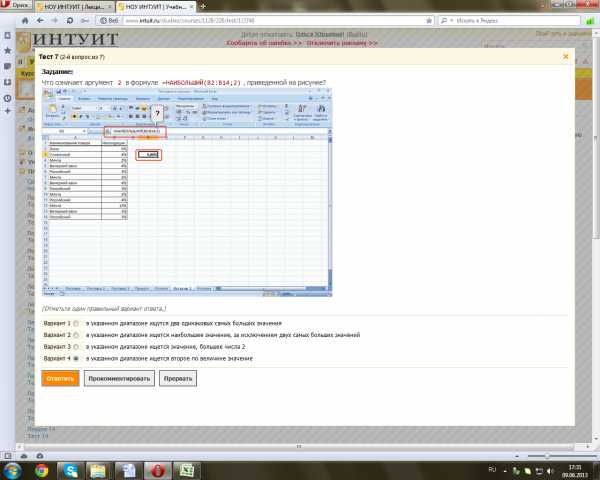
Task: Open the history clock panel in Opera sidebar
Action: pos(7,98)
